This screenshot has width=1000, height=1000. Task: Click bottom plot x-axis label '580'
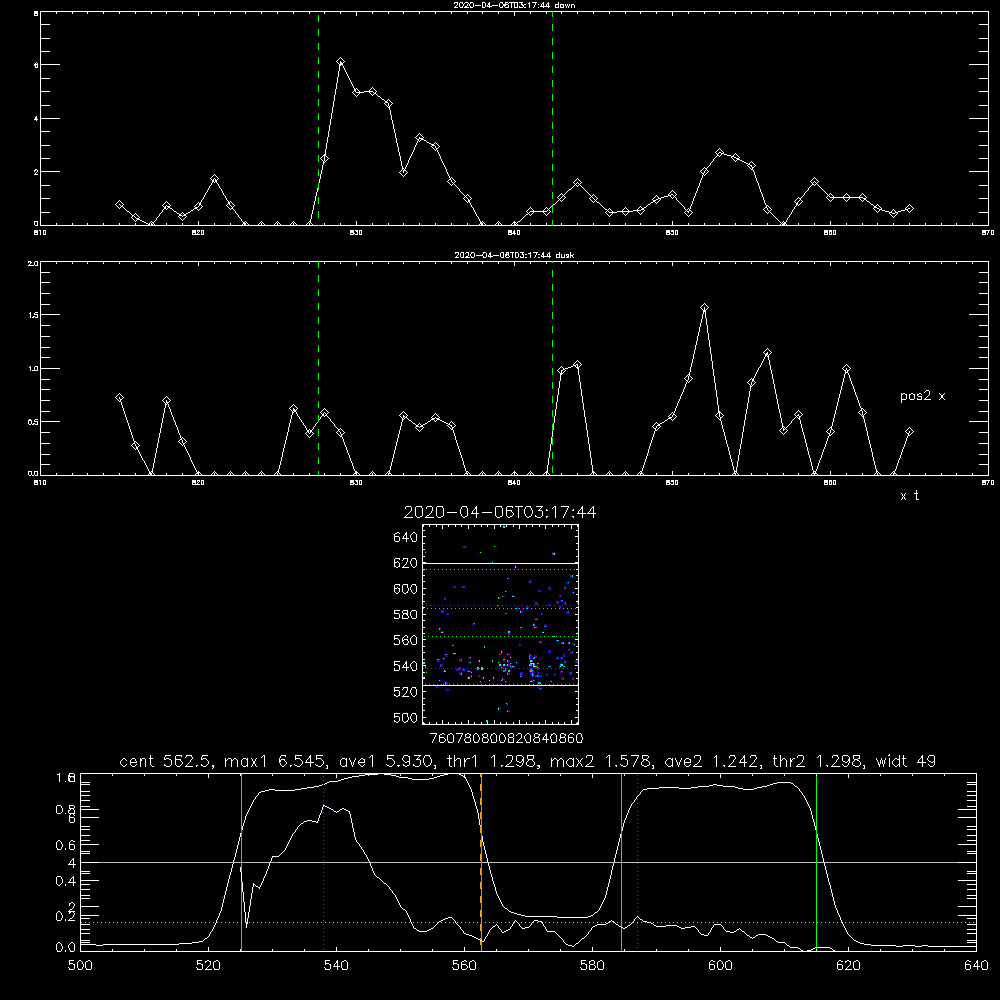(x=592, y=966)
